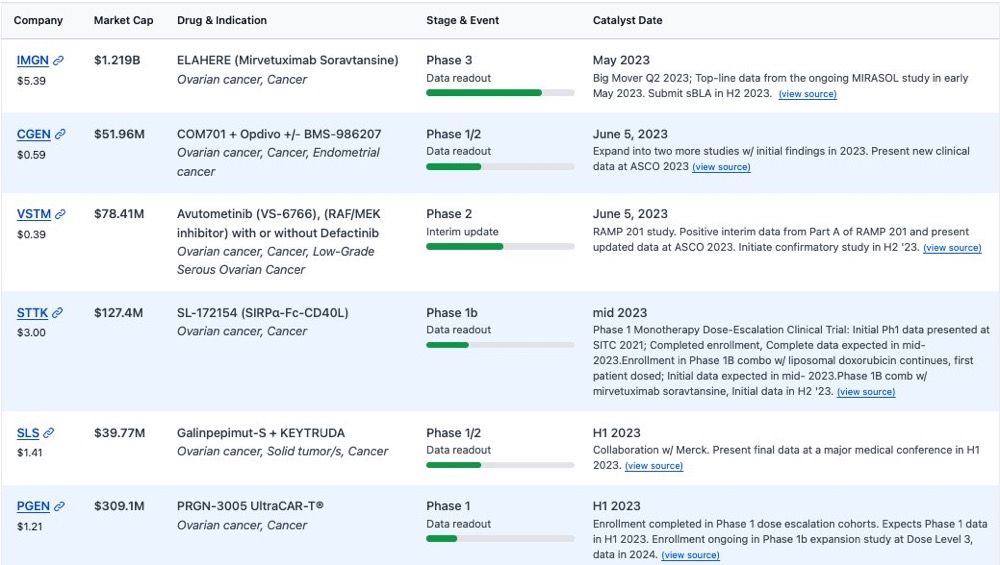
Task: Click the Interim update event label
Action: (462, 232)
